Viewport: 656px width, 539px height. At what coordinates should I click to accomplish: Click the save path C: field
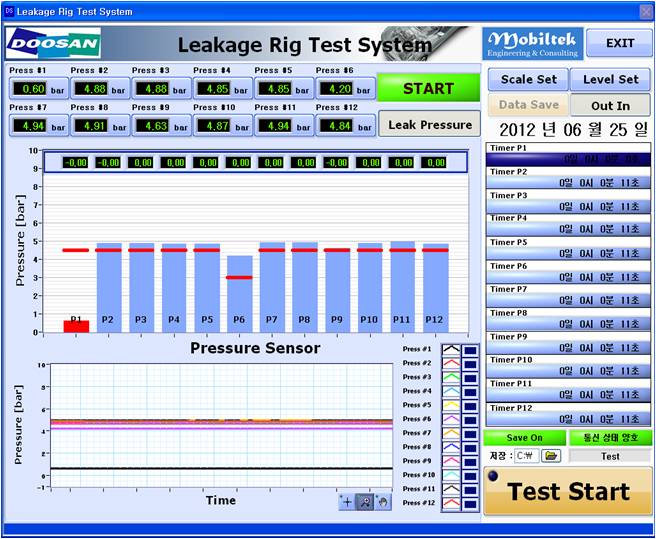click(x=527, y=456)
